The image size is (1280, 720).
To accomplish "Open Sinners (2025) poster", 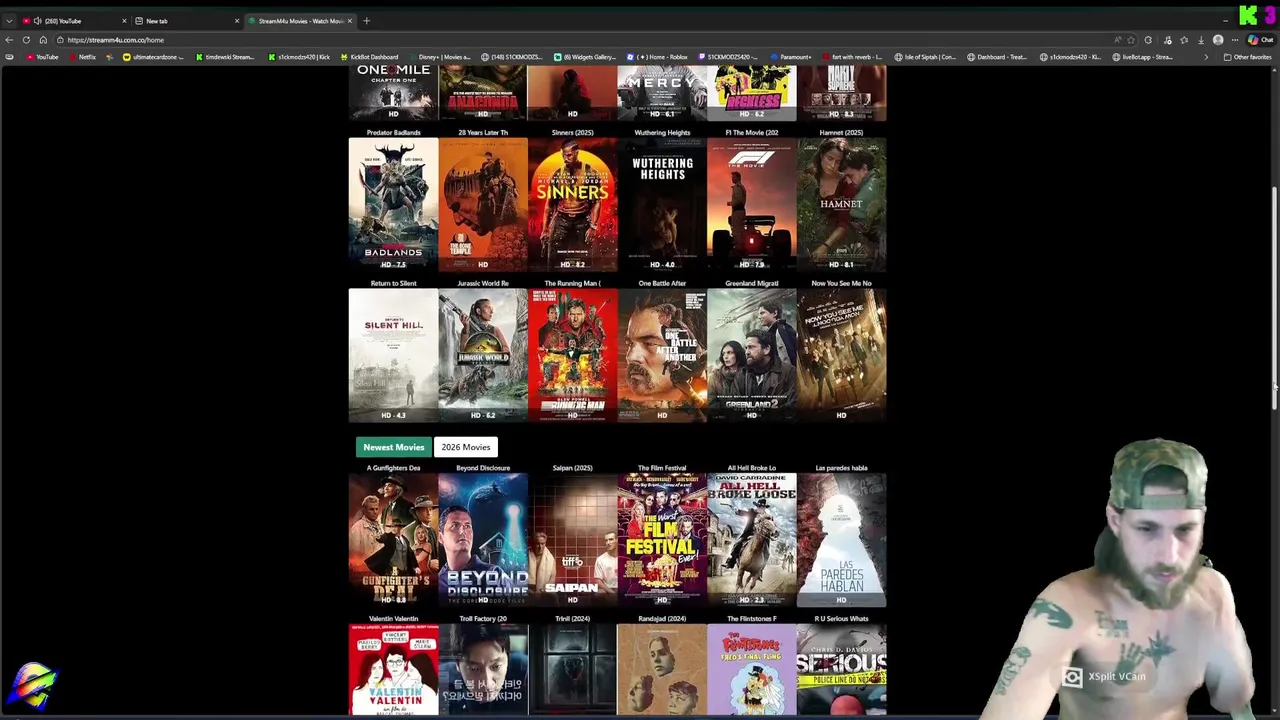I will (573, 204).
